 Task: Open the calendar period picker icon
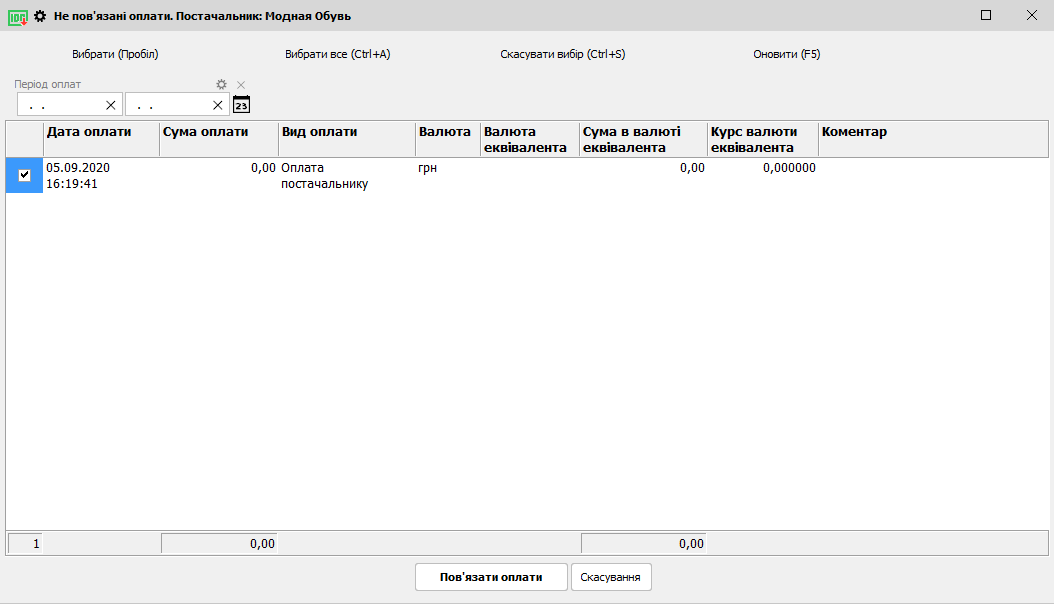click(x=241, y=105)
